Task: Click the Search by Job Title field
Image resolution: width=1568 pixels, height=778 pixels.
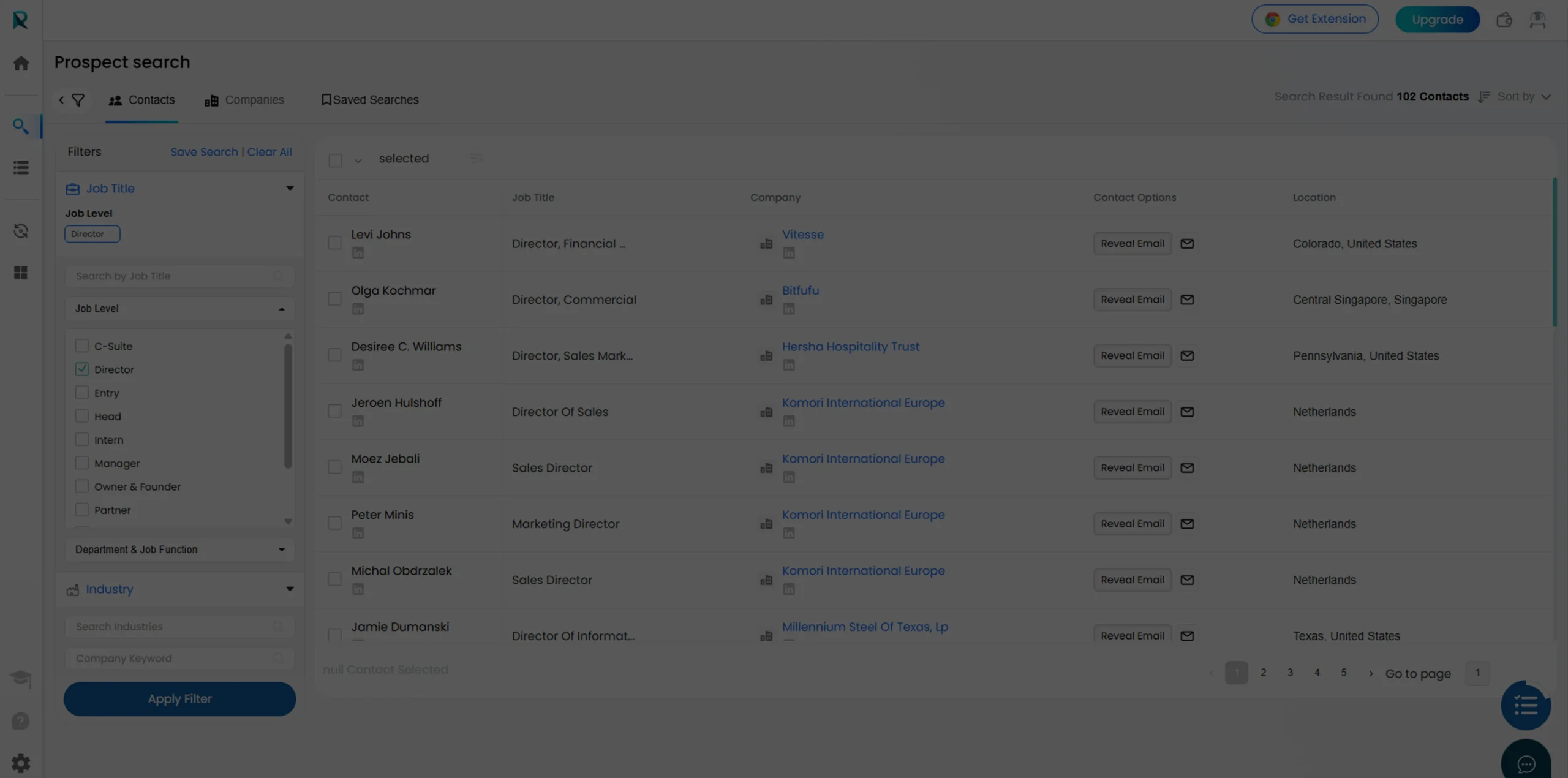Action: [179, 276]
